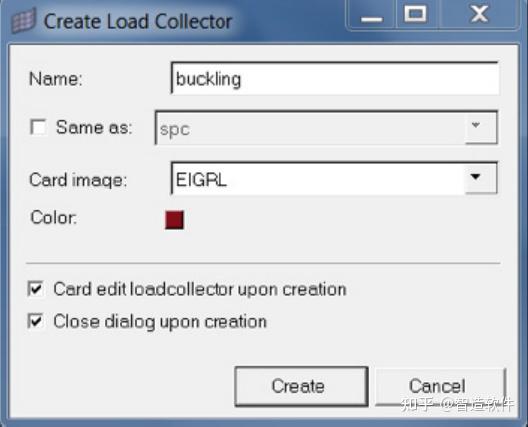Uncheck Card edit loadcollector upon creation checkbox
Screen dimensions: 528x427
pos(36,289)
